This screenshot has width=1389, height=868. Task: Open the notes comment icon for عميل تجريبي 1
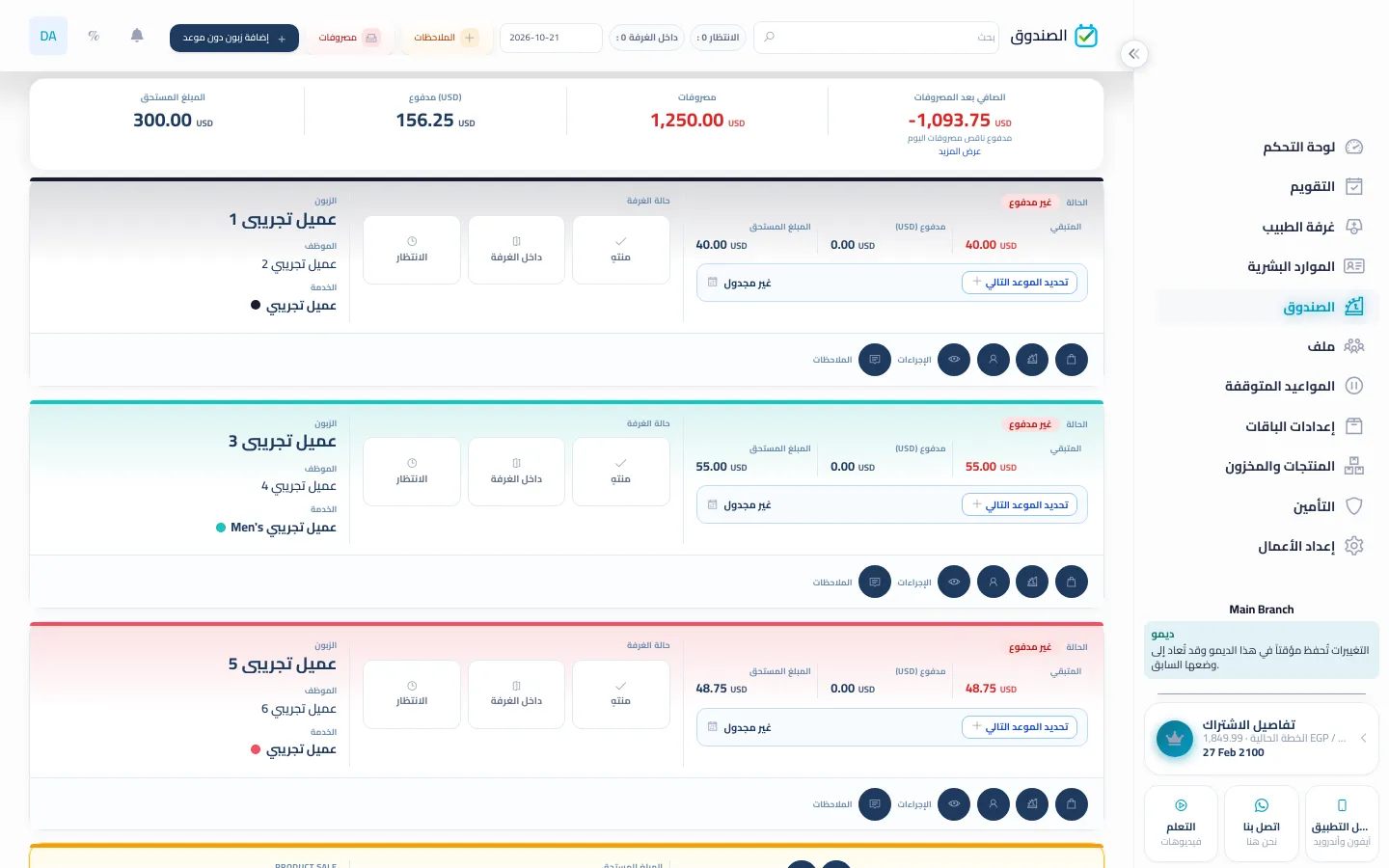[875, 360]
